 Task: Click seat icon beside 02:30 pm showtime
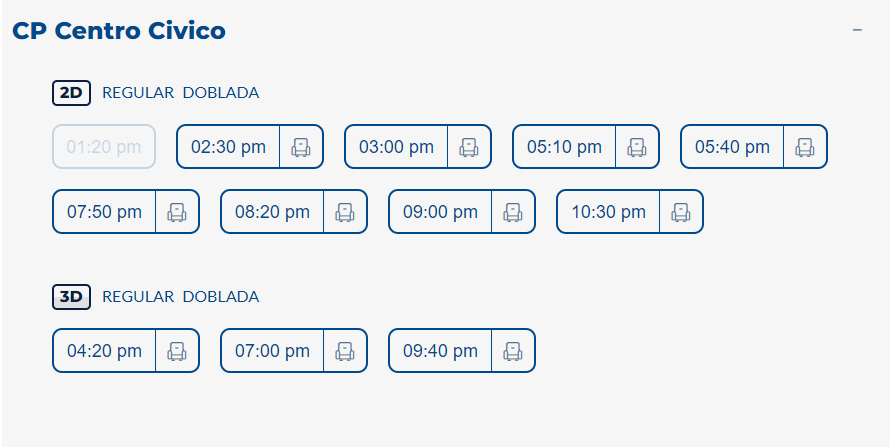(x=301, y=147)
